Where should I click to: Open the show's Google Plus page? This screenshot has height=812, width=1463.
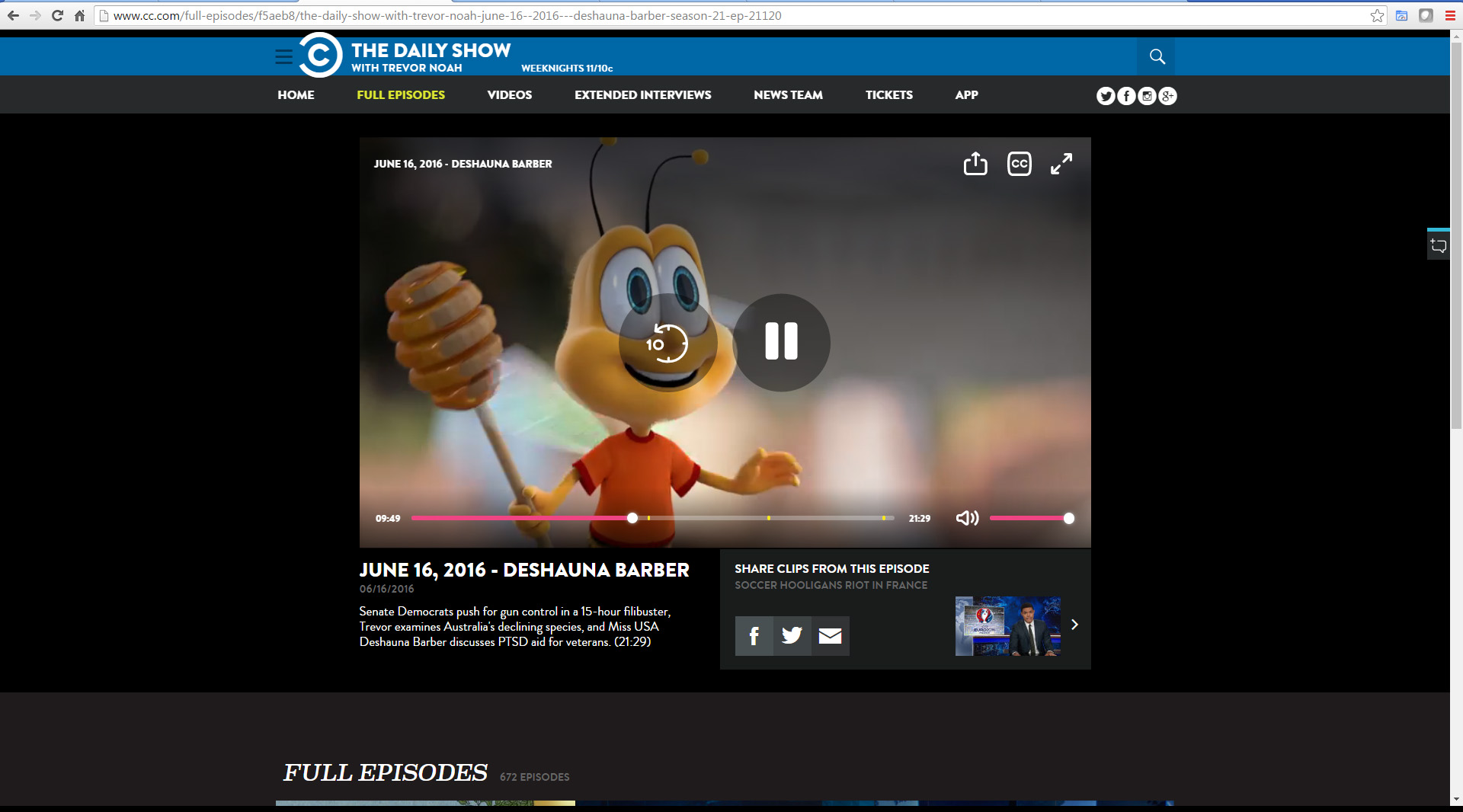pos(1167,96)
